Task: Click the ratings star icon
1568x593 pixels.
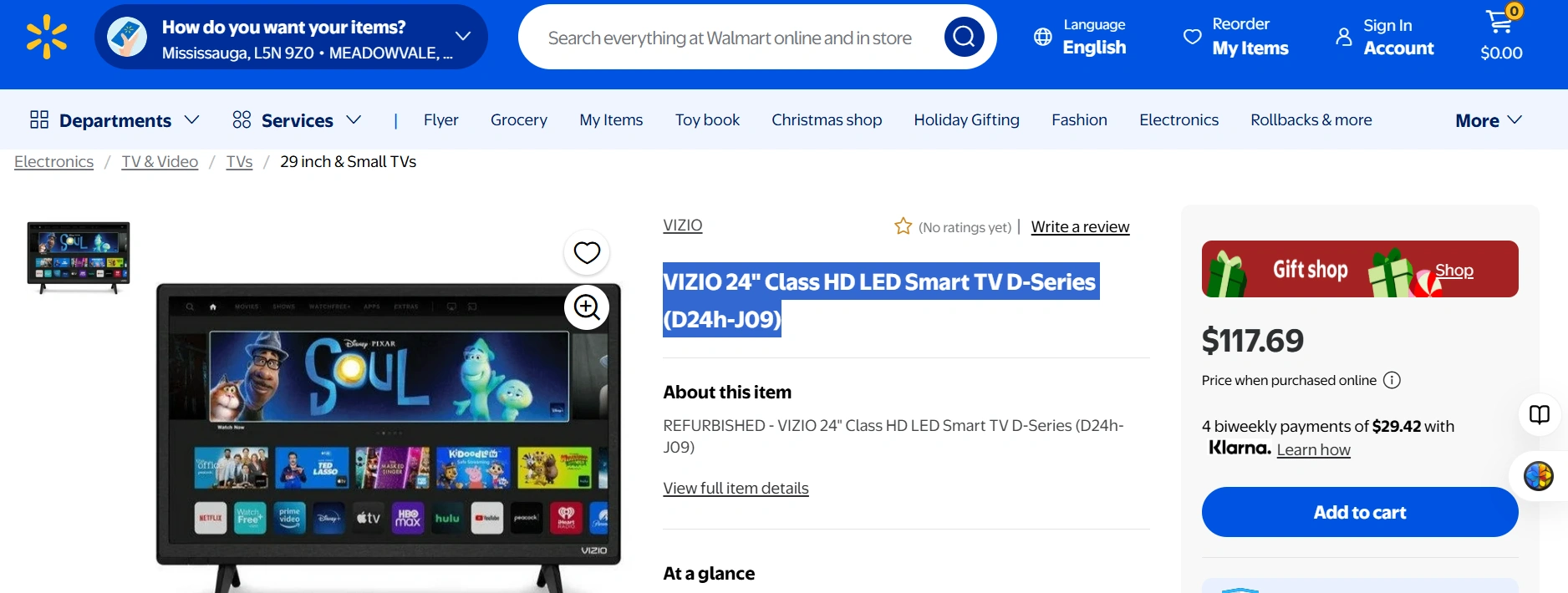Action: click(903, 226)
